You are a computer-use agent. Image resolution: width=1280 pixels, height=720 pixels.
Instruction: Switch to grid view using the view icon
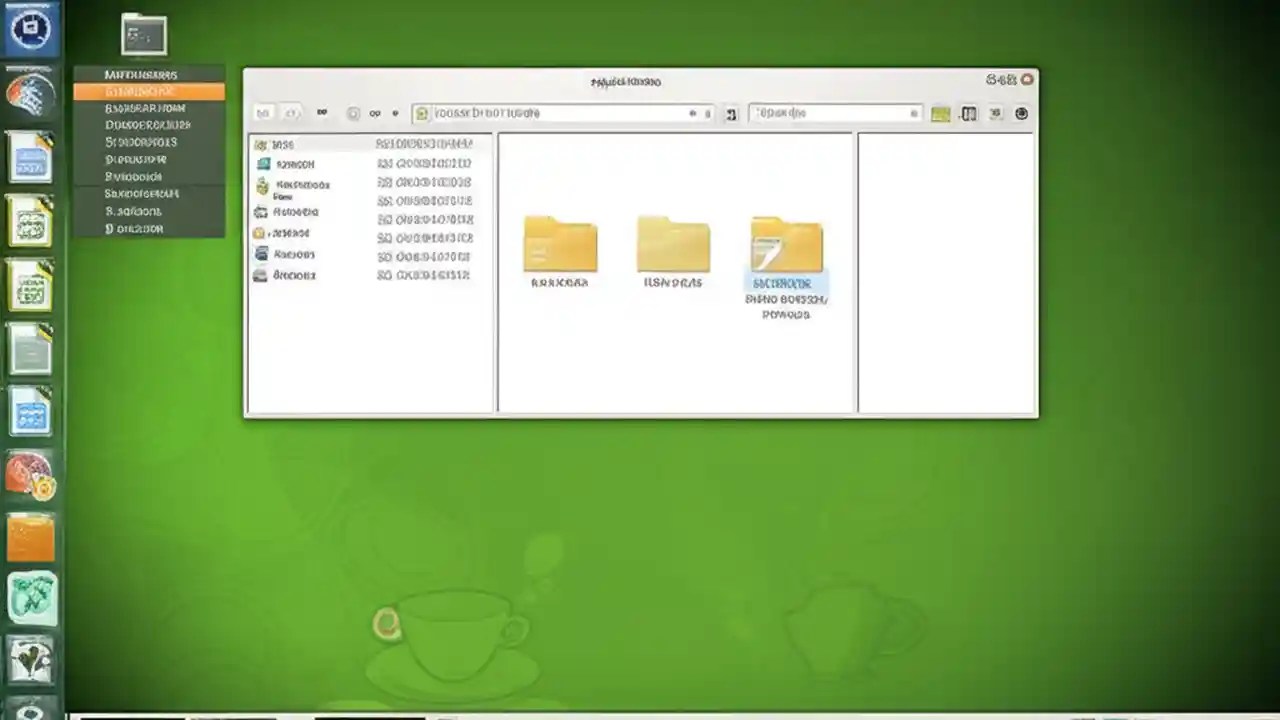(x=940, y=113)
